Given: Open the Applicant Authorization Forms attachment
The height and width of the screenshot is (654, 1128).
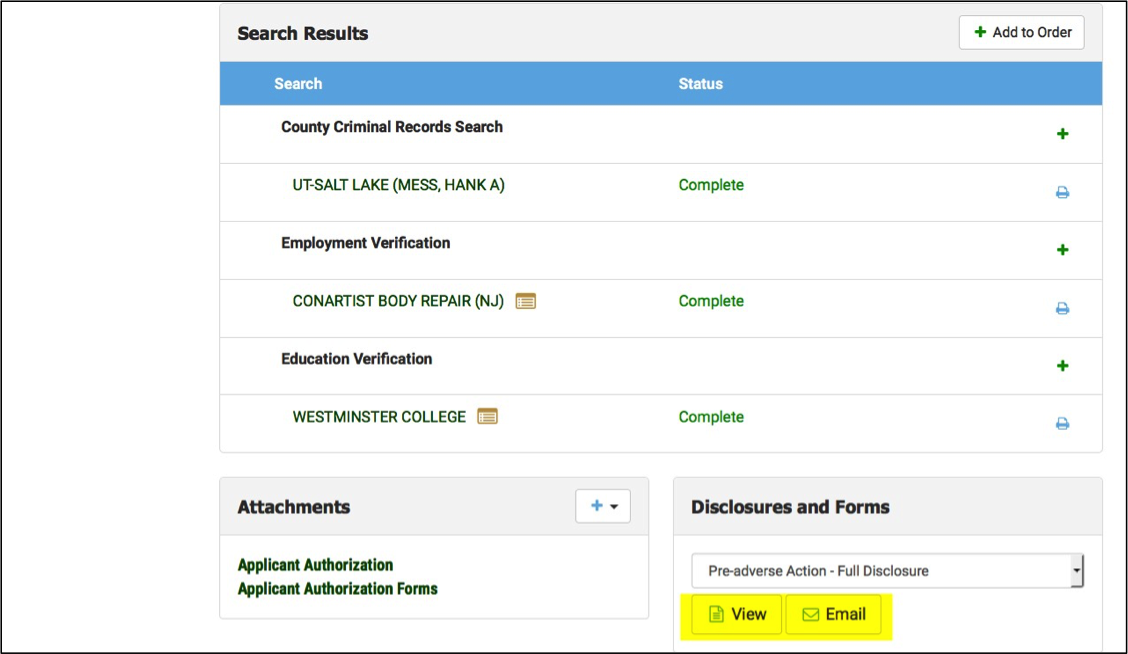Looking at the screenshot, I should tap(337, 589).
